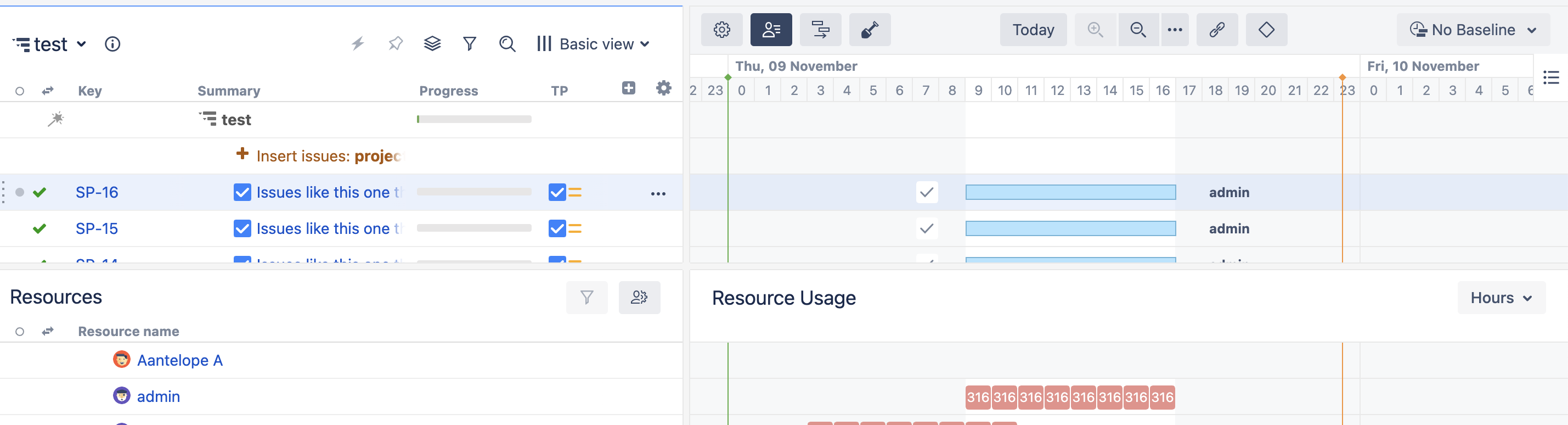Click the SP-16 task bar in Gantt

(1070, 192)
